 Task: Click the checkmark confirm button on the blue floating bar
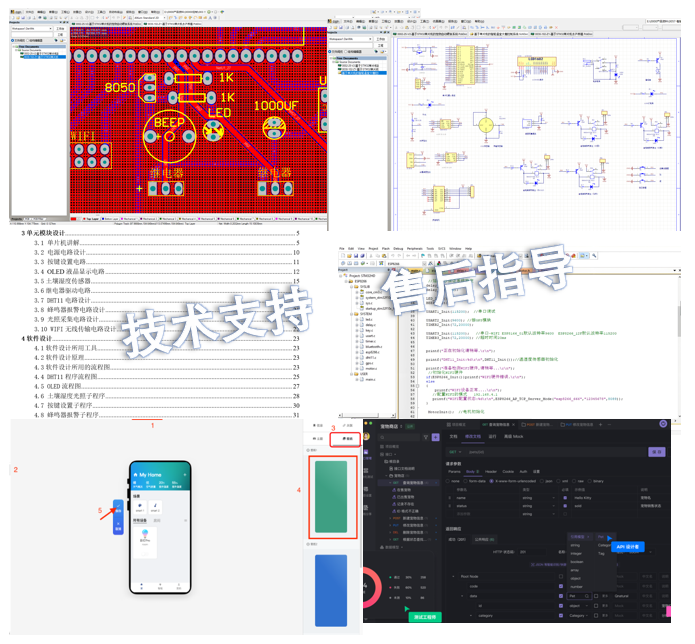coord(118,508)
